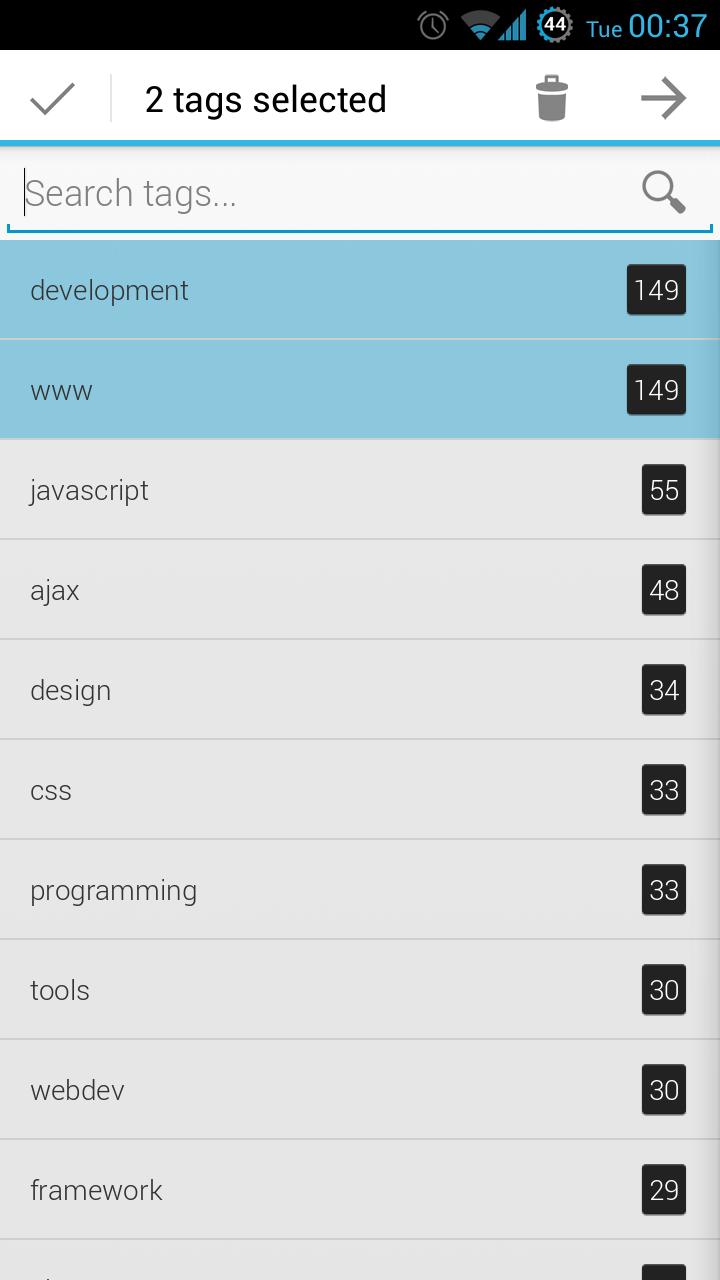This screenshot has height=1280, width=720.
Task: Deselect the highlighted development tag
Action: click(300, 290)
